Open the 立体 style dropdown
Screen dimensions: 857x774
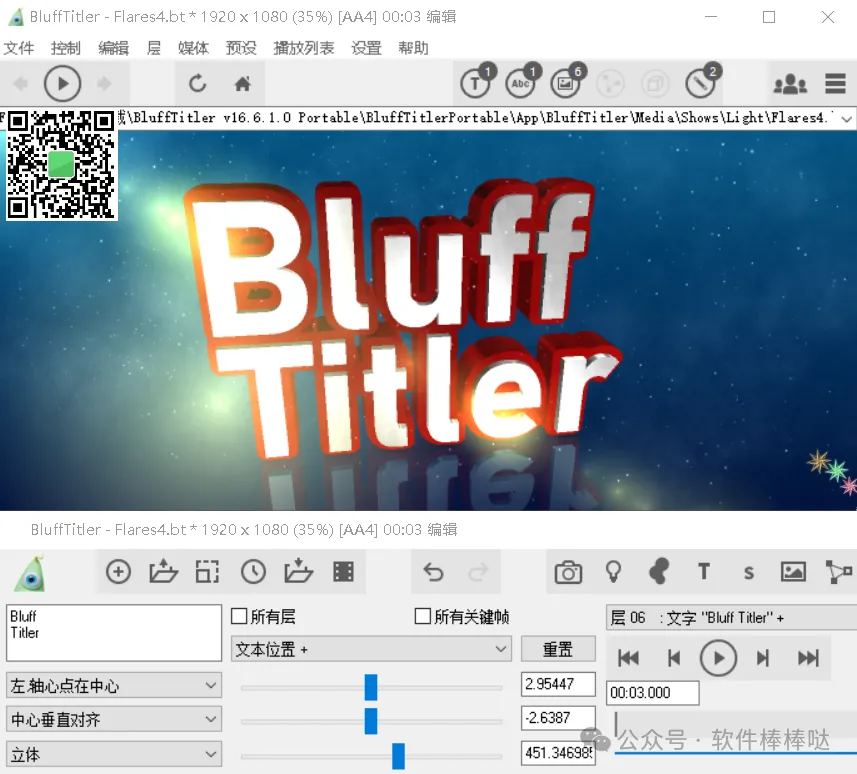[114, 754]
